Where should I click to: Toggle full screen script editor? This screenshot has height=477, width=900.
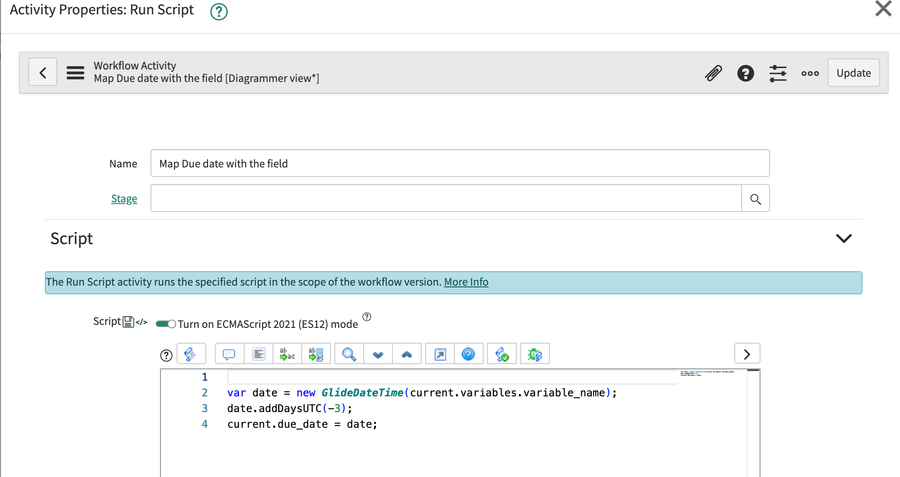point(440,354)
